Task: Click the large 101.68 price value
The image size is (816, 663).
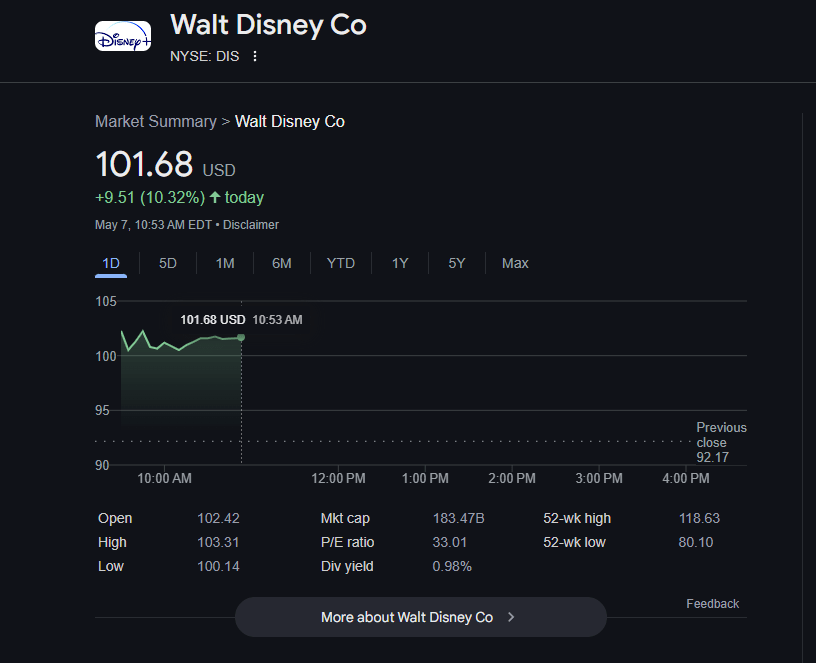Action: tap(144, 164)
